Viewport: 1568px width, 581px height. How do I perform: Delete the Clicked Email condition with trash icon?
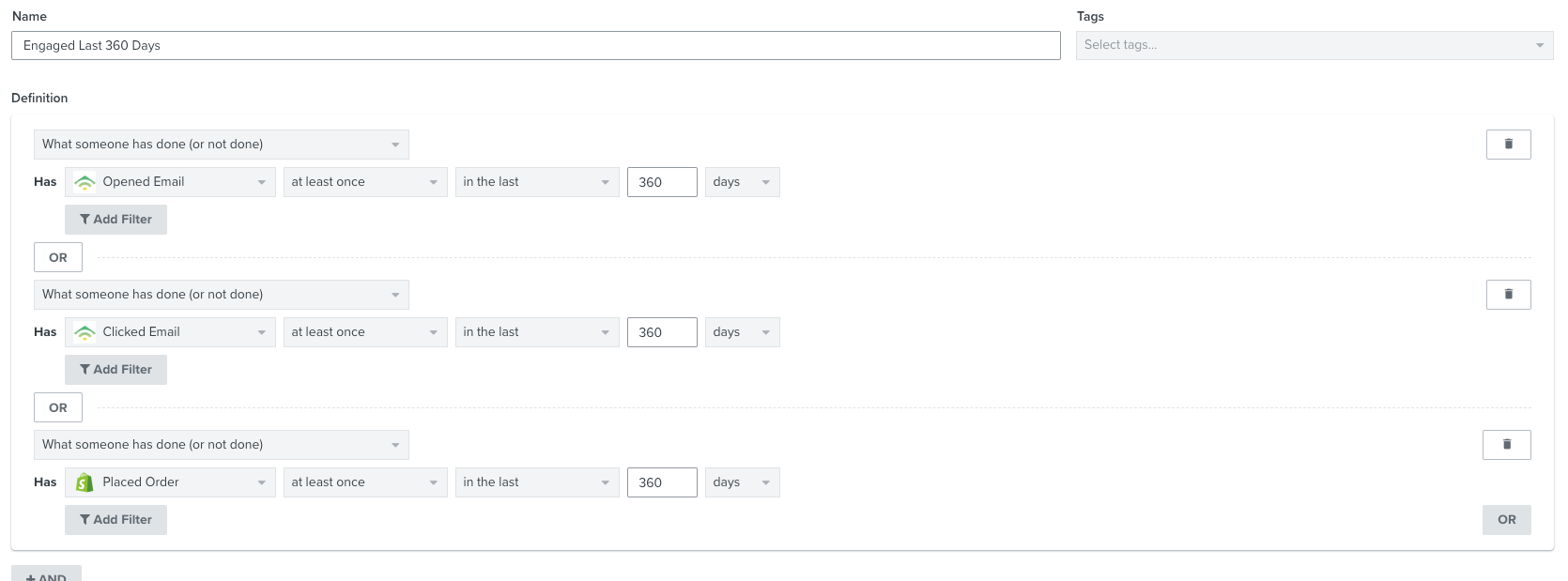(1508, 295)
